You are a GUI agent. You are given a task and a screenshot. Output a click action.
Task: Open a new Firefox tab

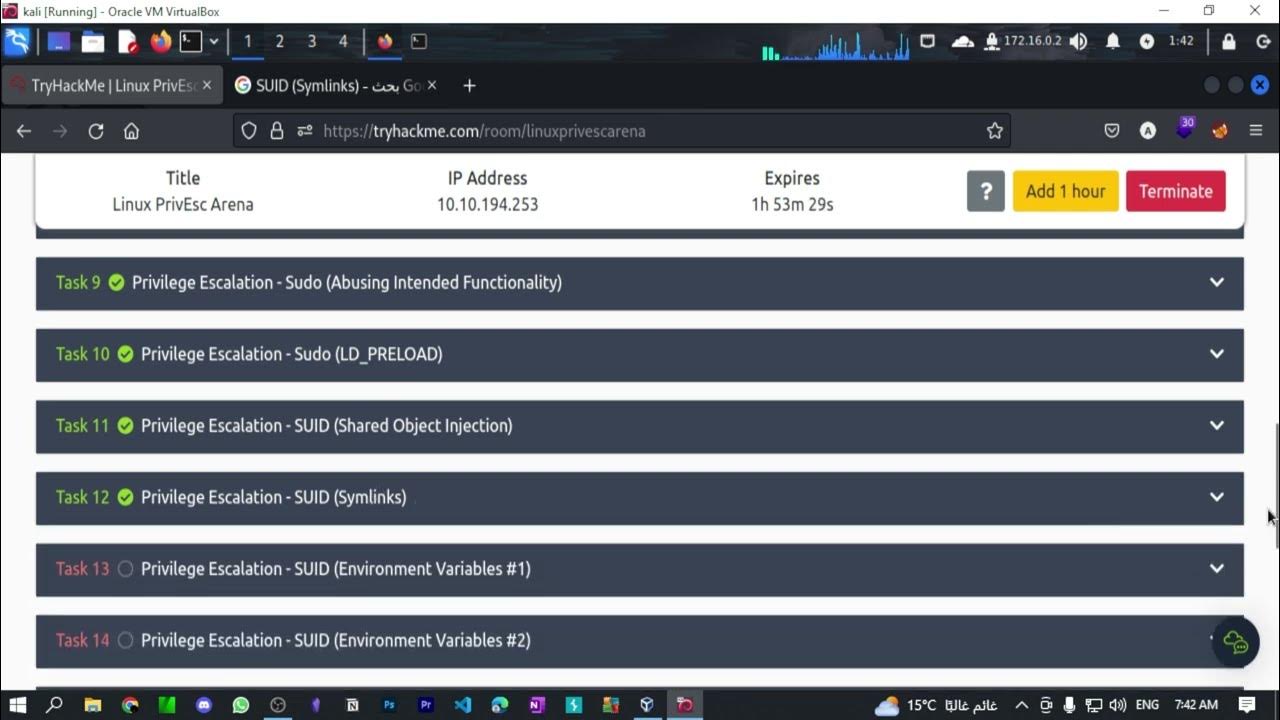tap(469, 86)
